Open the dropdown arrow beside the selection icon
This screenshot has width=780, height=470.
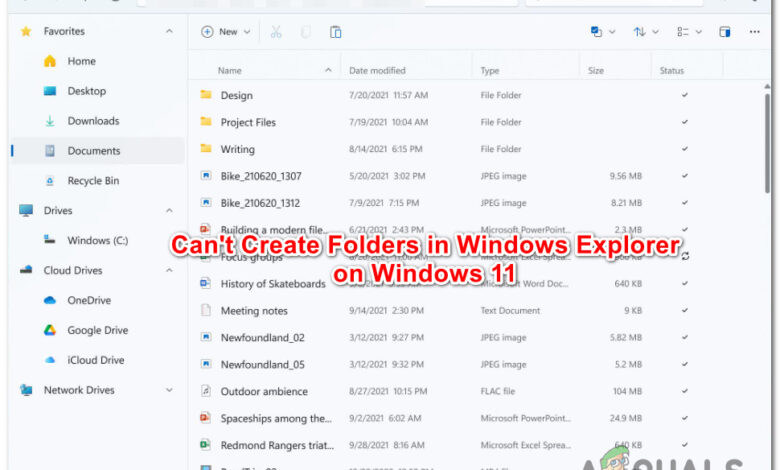pyautogui.click(x=612, y=32)
